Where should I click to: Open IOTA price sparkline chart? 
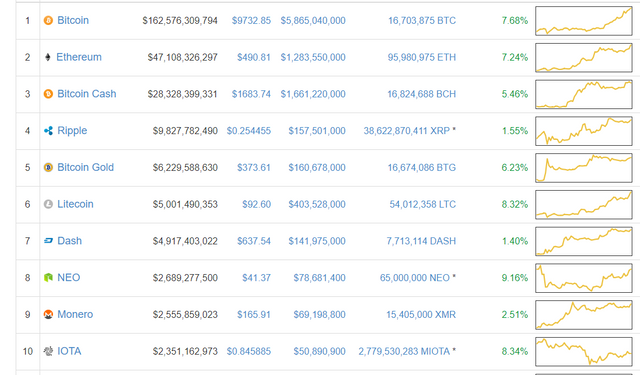point(584,351)
